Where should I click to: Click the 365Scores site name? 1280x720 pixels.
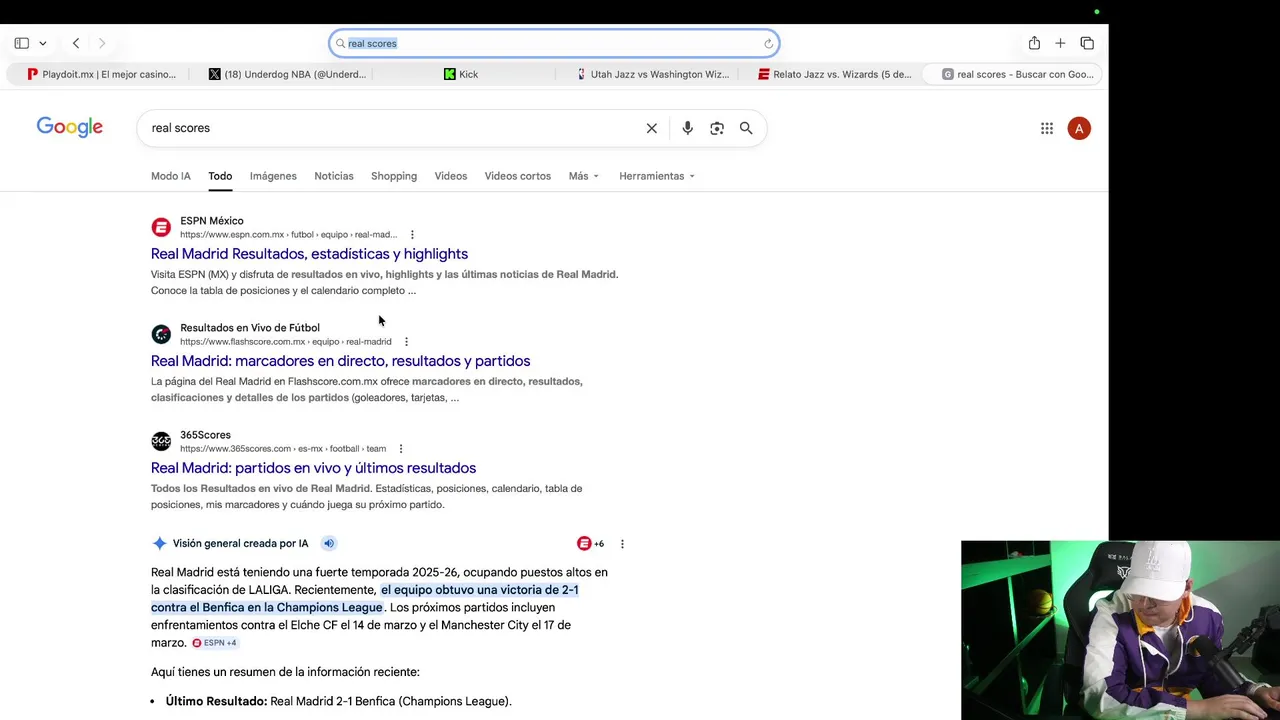pos(205,435)
